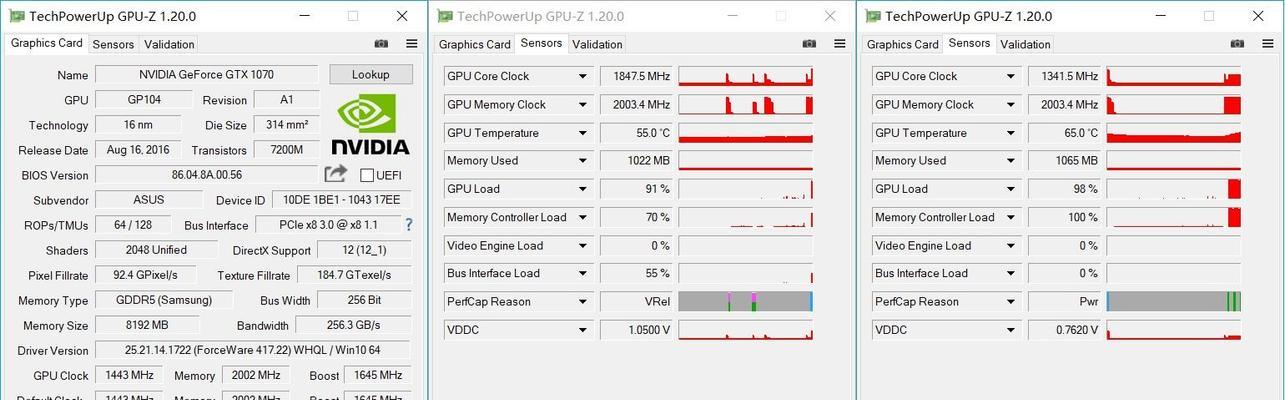This screenshot has height=400, width=1285.
Task: Switch to Sensors tab in the left window
Action: pos(113,44)
